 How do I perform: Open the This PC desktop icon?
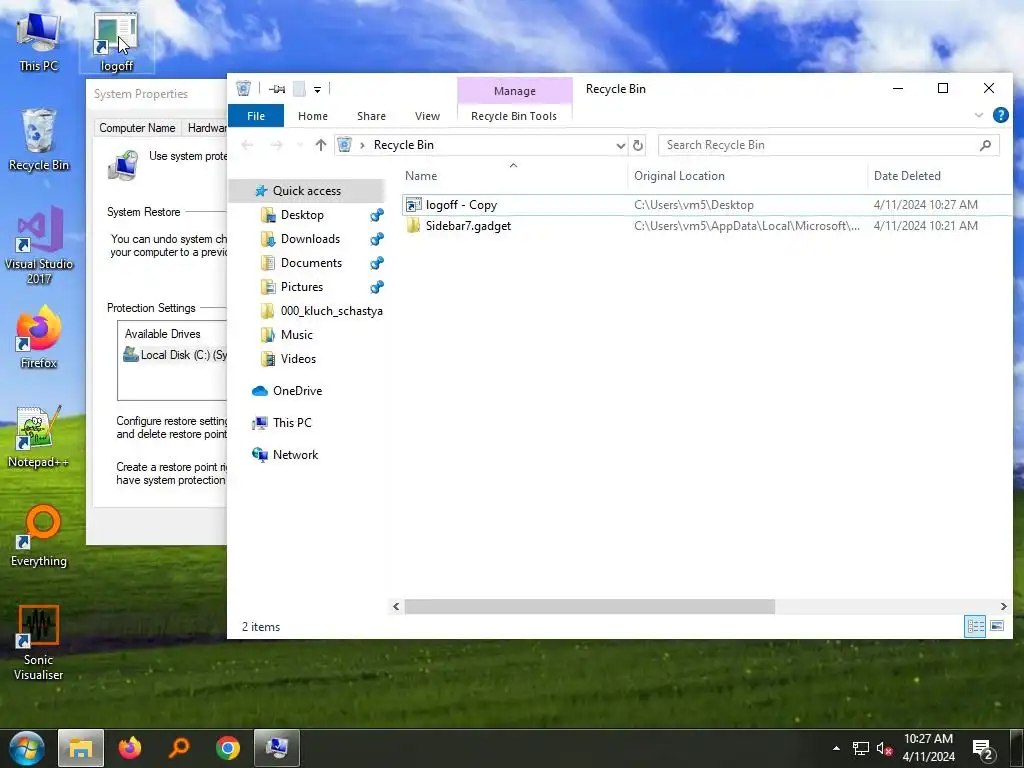pyautogui.click(x=38, y=41)
